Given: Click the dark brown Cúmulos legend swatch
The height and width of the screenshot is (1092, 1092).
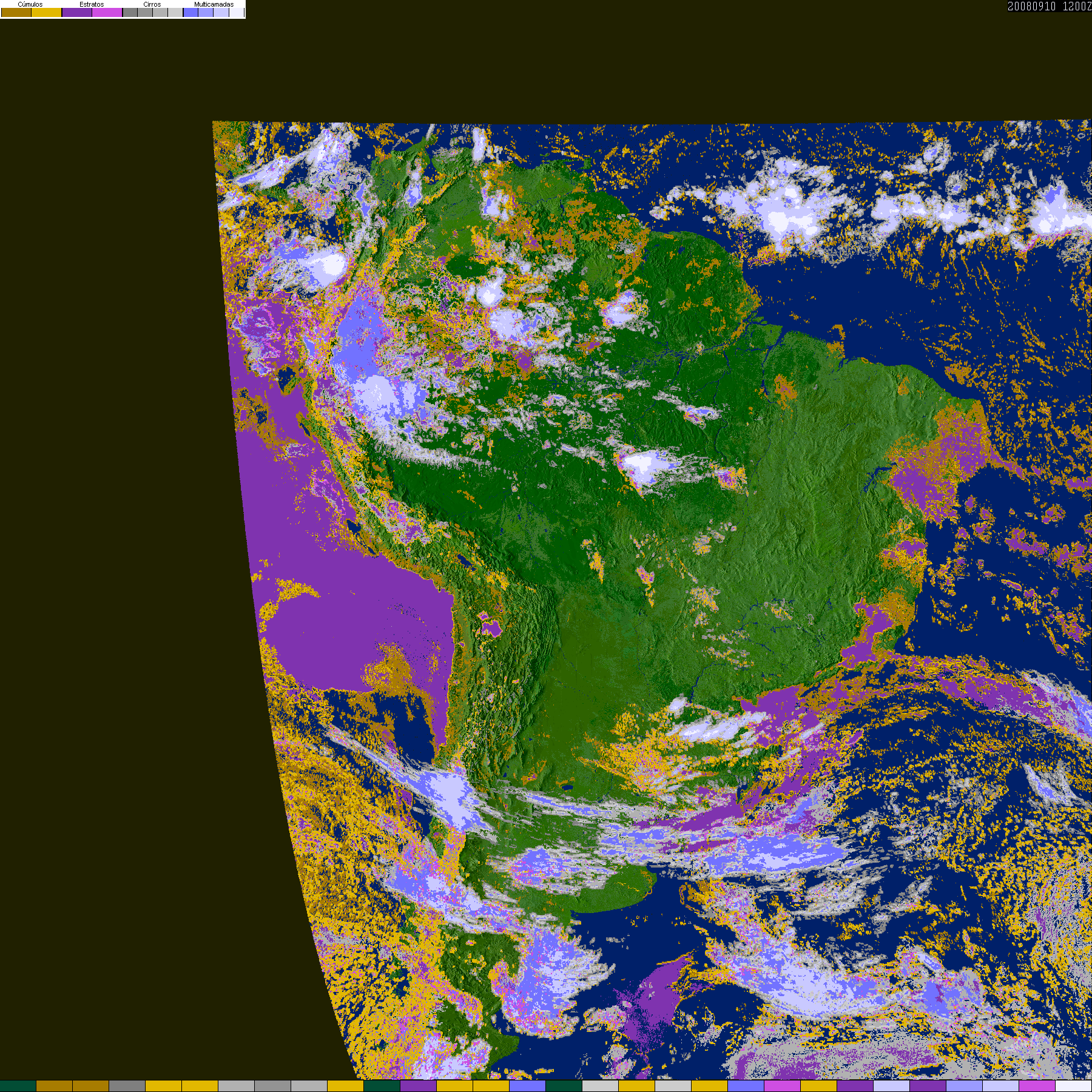Looking at the screenshot, I should tap(16, 12).
